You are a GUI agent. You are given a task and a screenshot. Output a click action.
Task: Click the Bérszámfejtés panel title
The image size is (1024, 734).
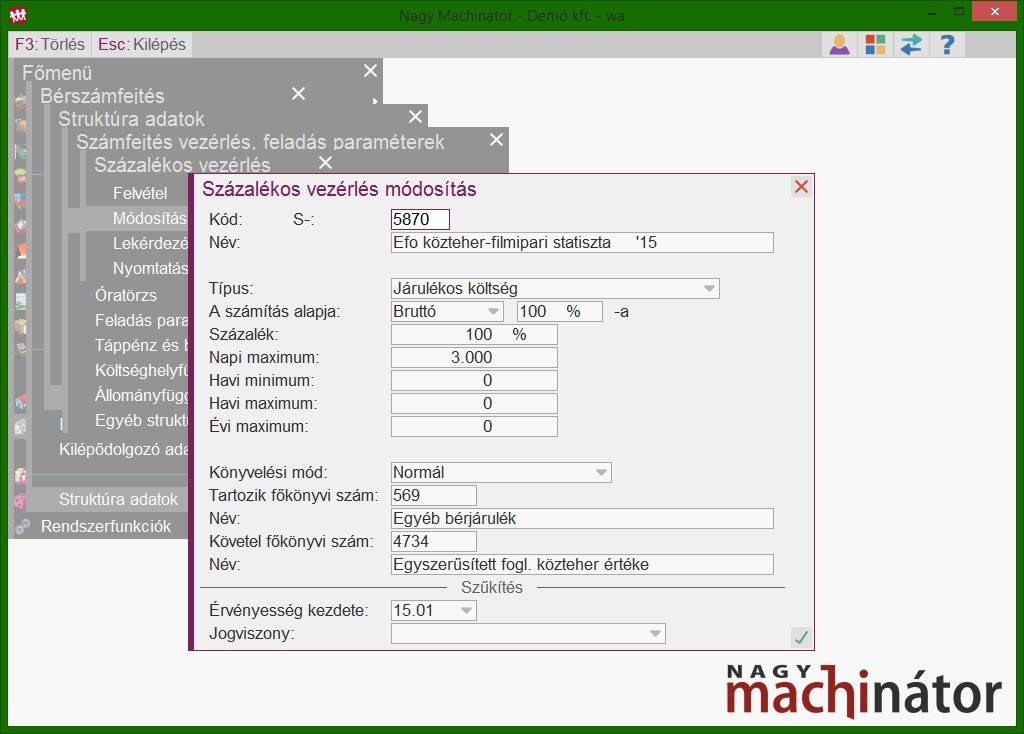(103, 96)
